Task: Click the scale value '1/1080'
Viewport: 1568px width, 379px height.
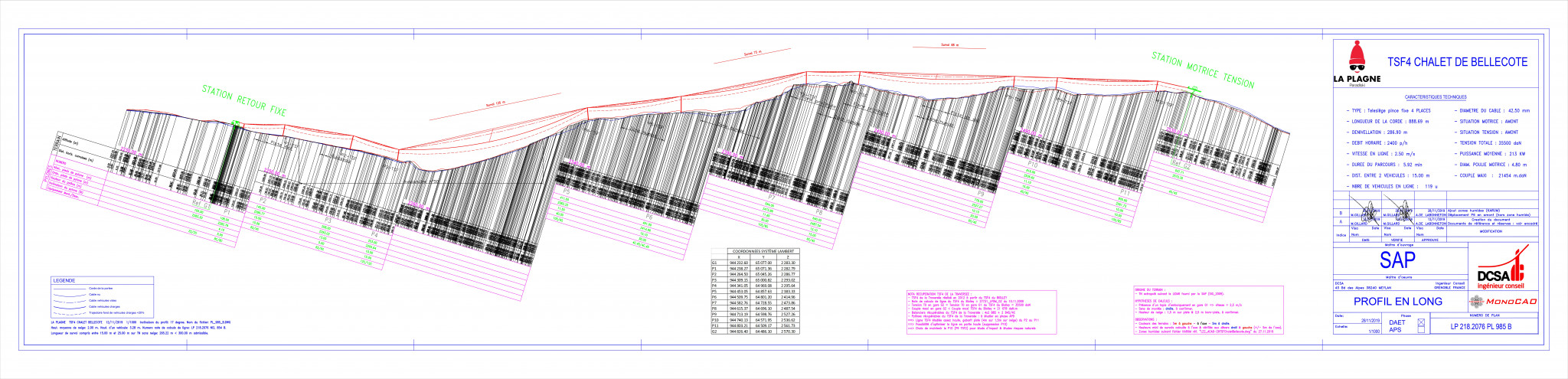Action: [x=1374, y=332]
